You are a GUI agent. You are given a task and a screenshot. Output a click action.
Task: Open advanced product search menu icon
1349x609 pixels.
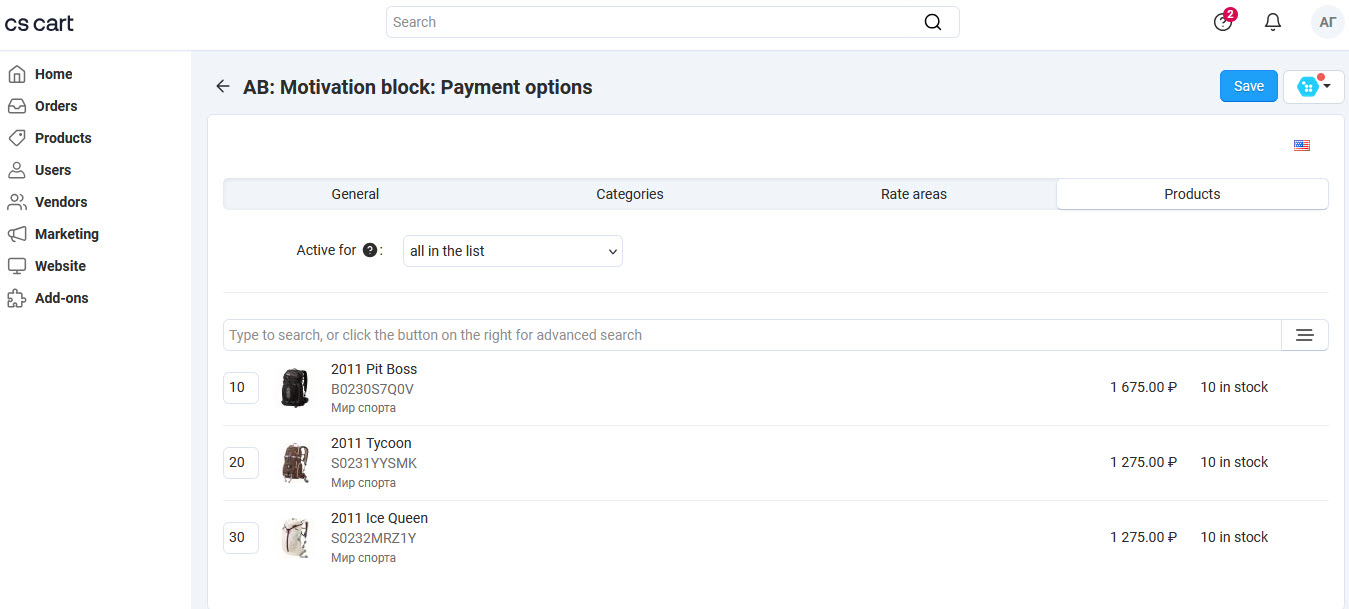click(x=1304, y=335)
